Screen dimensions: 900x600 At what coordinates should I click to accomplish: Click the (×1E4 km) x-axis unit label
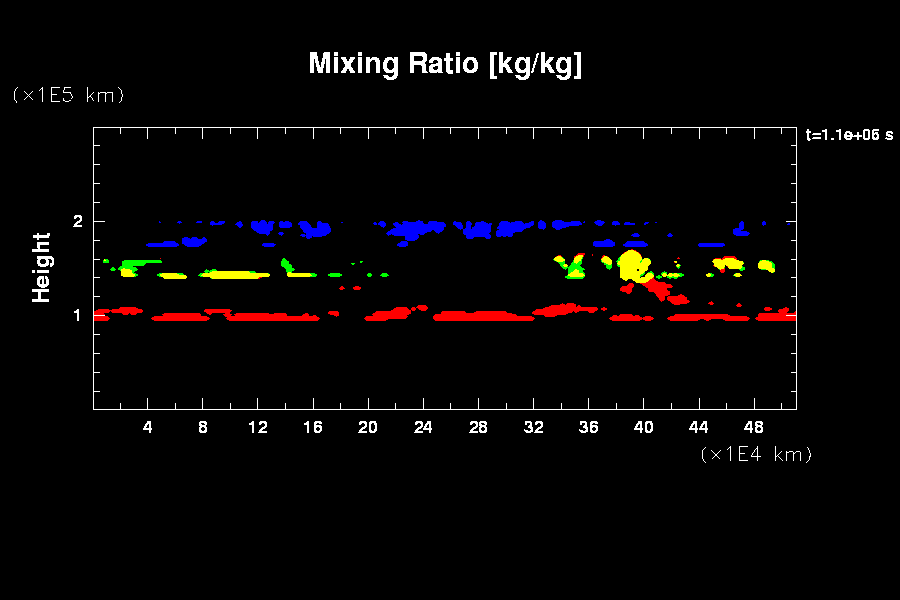(x=756, y=454)
